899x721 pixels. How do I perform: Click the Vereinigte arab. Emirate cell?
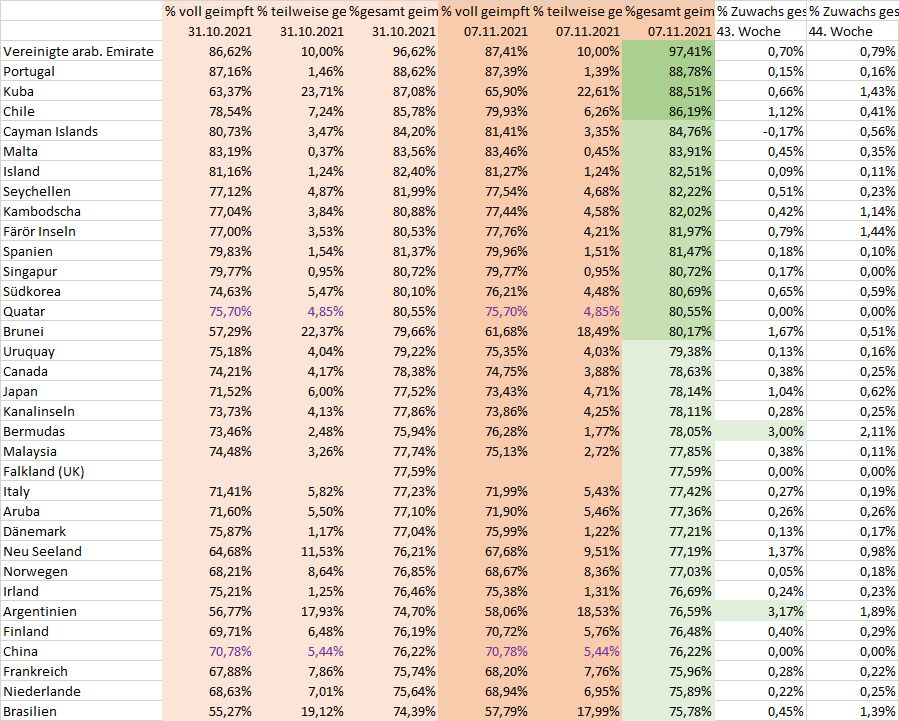coord(79,51)
